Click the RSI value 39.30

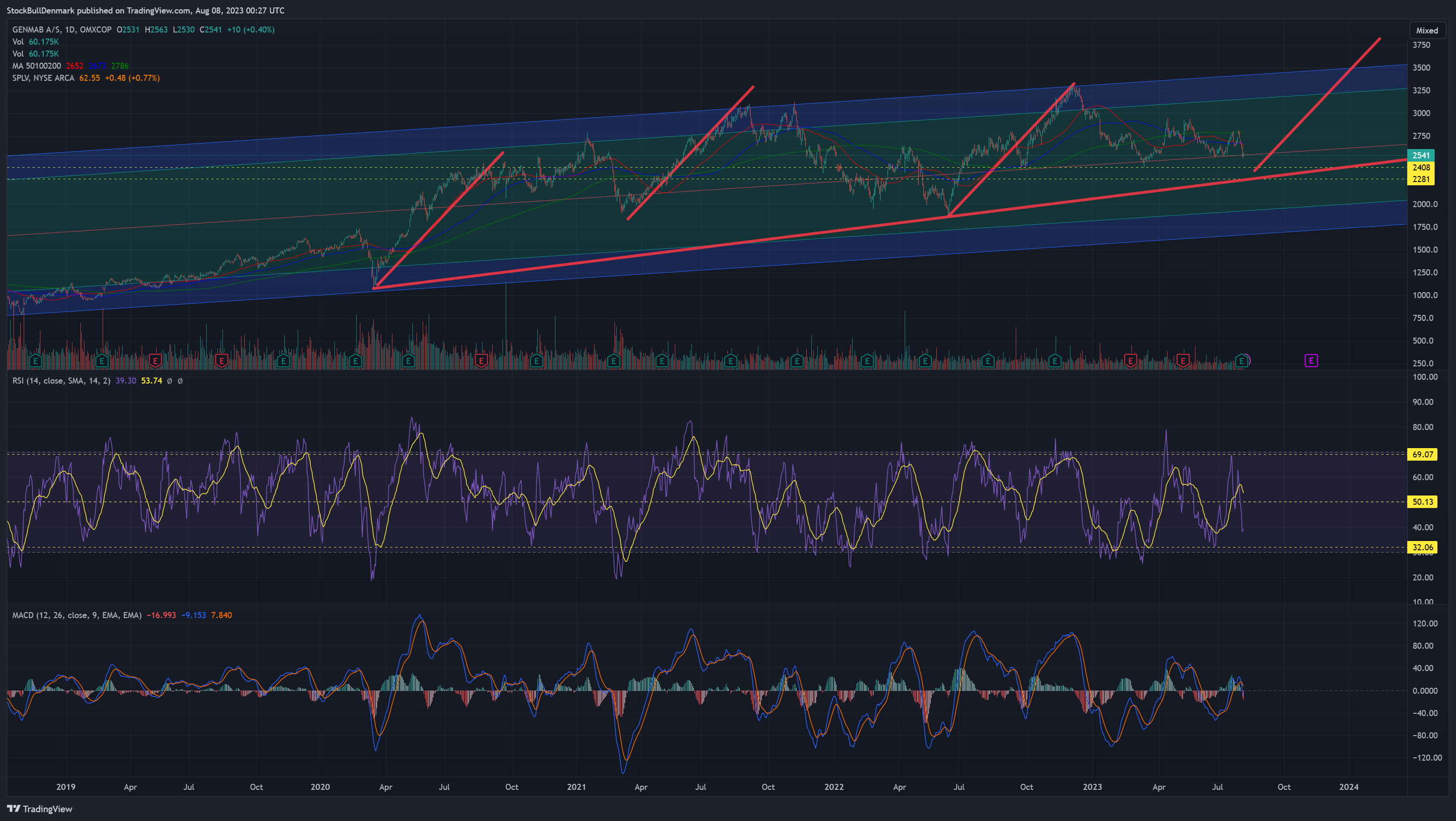tap(126, 381)
